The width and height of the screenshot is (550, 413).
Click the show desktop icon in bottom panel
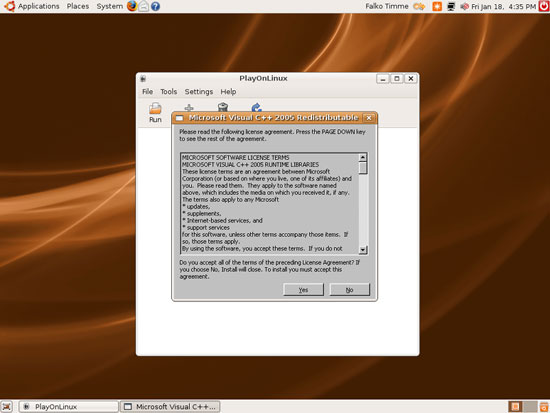[x=6, y=407]
